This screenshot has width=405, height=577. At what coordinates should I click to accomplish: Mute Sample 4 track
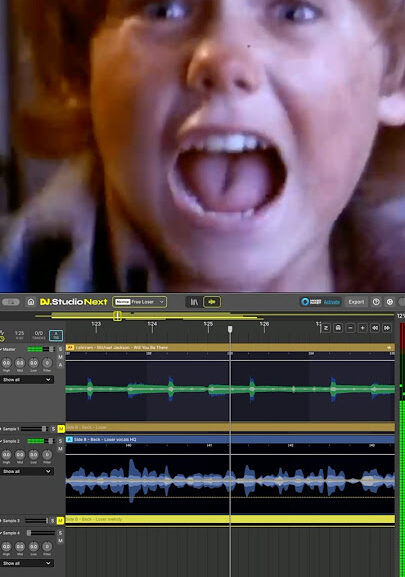pyautogui.click(x=60, y=540)
